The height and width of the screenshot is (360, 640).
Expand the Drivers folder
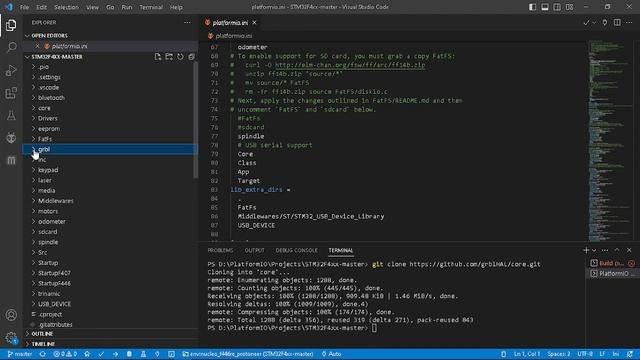pos(110,118)
